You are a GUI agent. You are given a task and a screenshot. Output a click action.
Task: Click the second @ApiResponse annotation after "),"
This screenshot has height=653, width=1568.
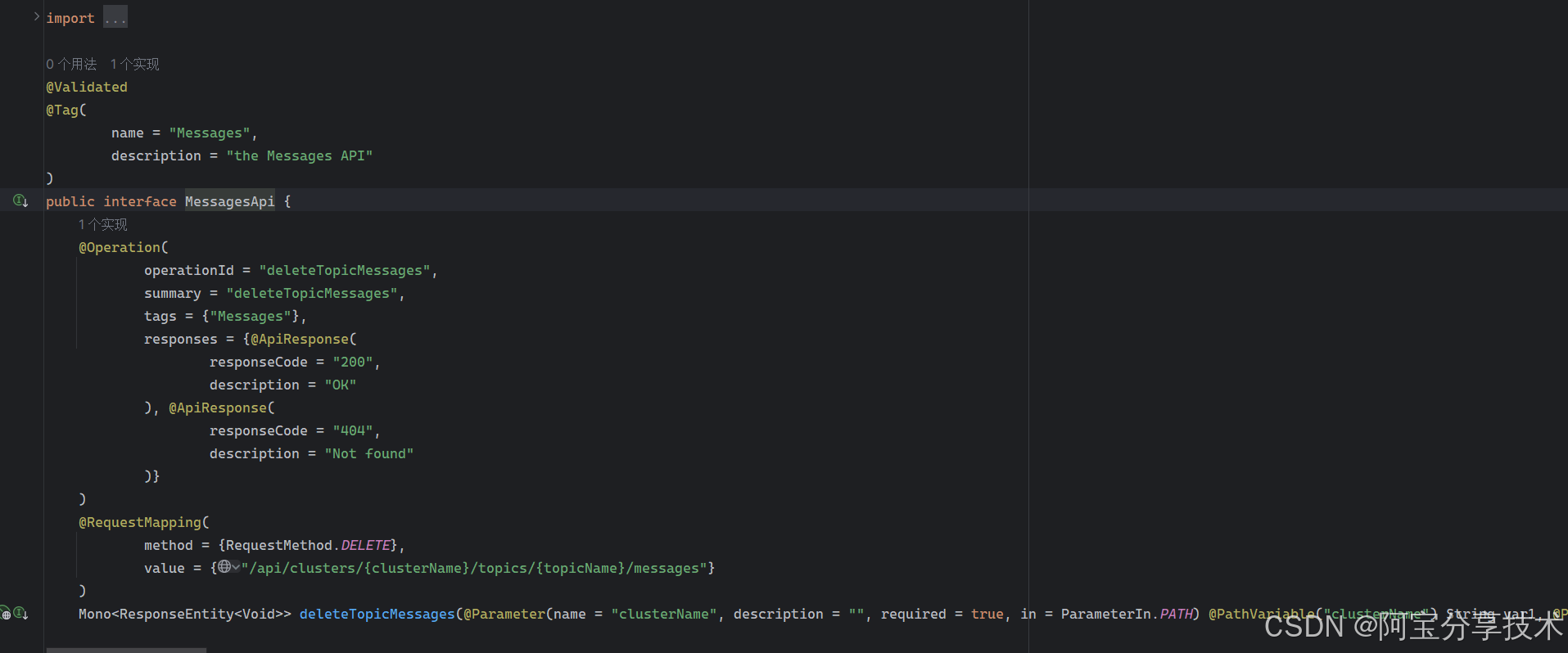218,408
